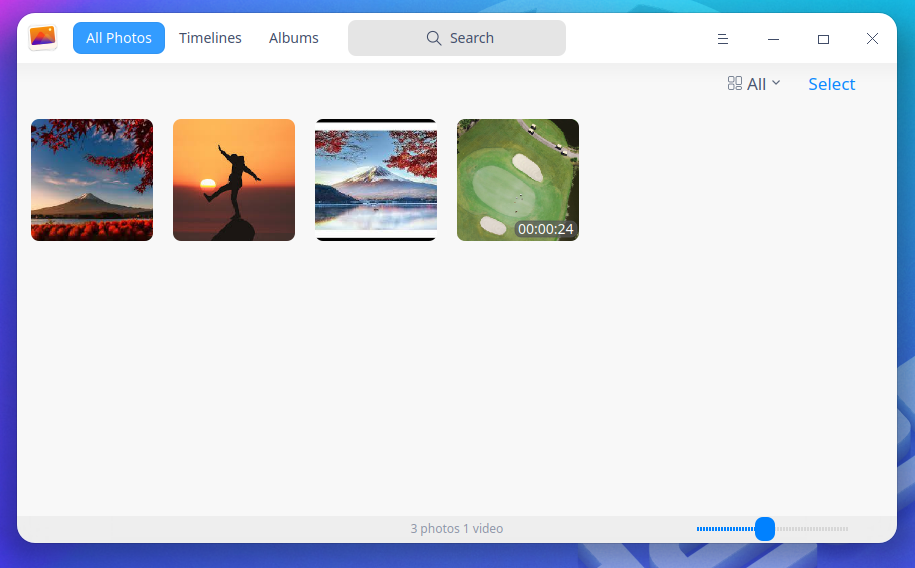The image size is (915, 568).
Task: Open the Mount Fuji red leaves photo
Action: (x=92, y=180)
